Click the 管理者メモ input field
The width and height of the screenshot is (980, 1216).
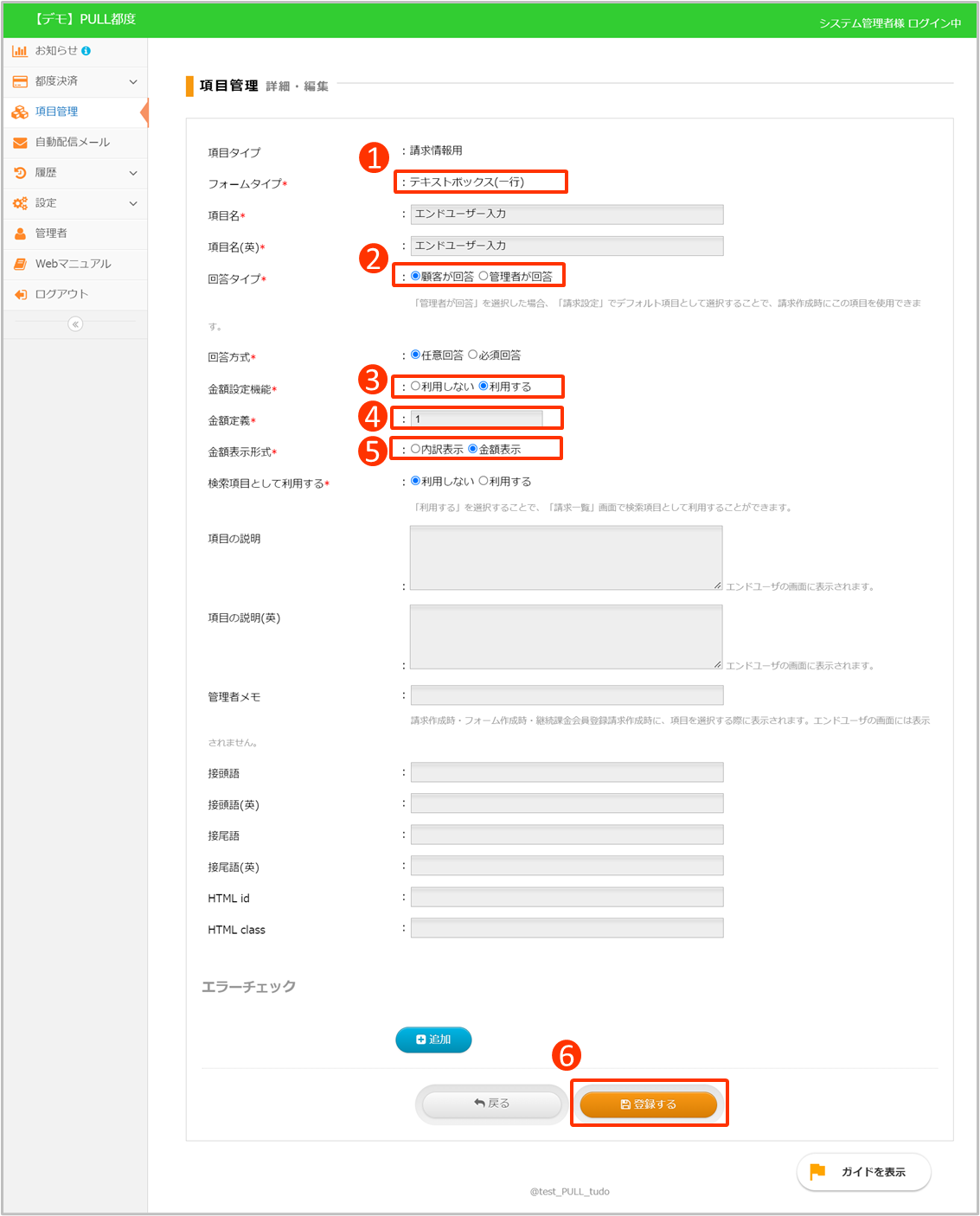(567, 695)
